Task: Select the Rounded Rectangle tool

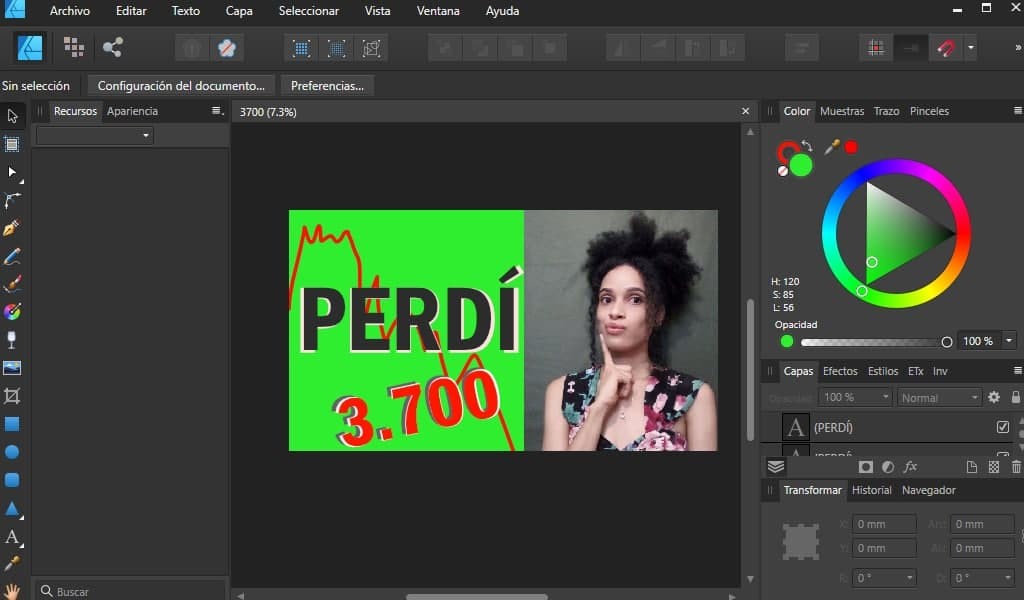Action: (x=12, y=480)
